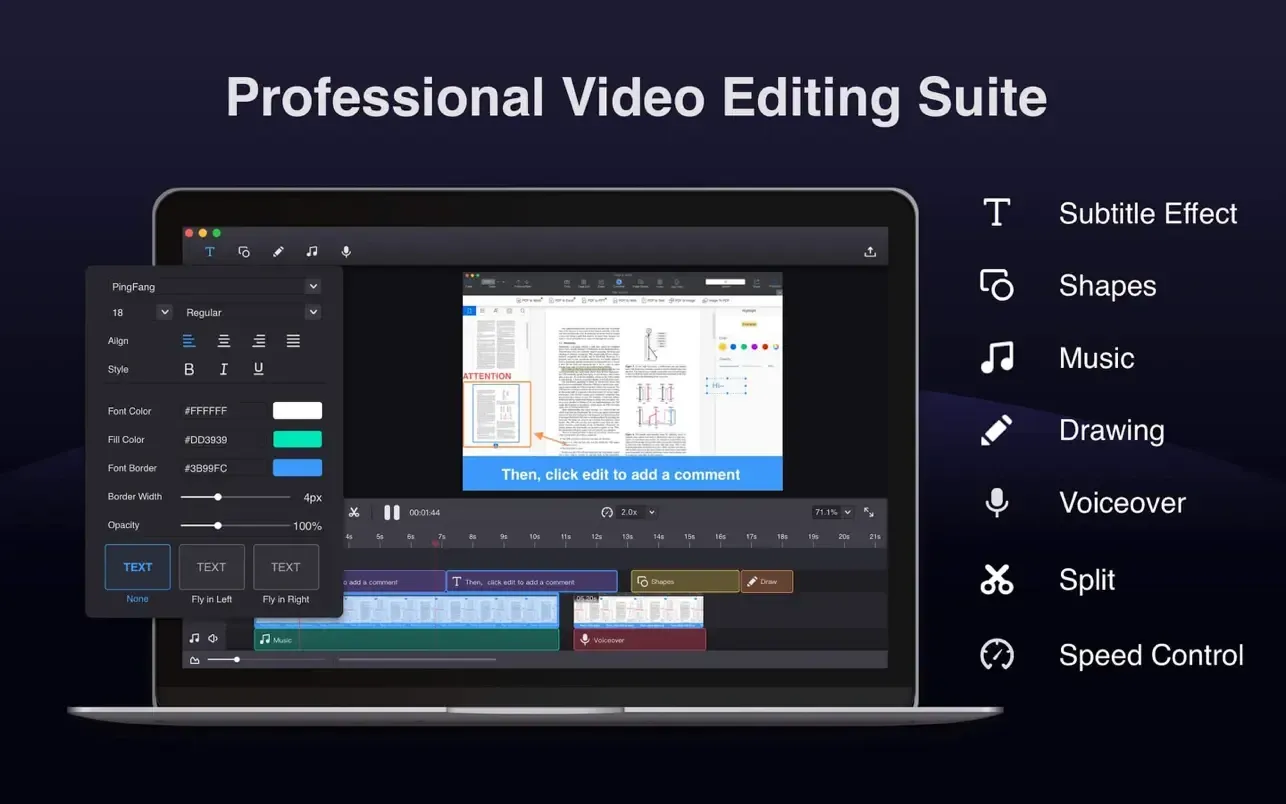1286x804 pixels.
Task: Click the Voiceover microphone icon in toolbar
Action: tap(346, 252)
